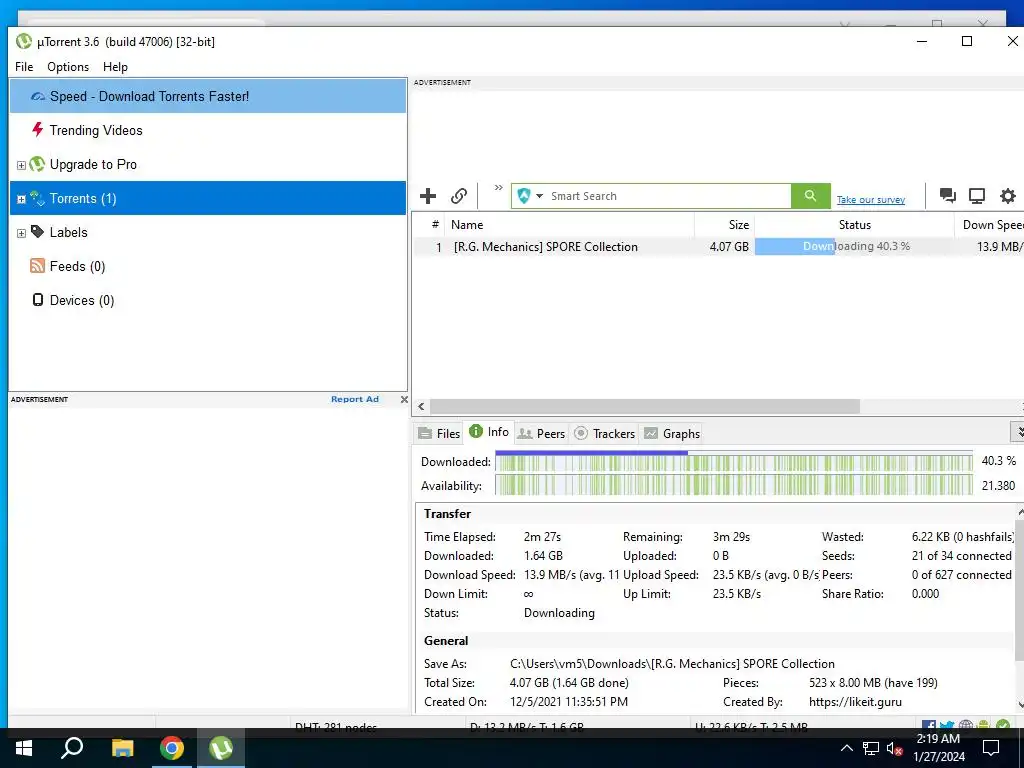Click the Upgrade to Pro uTorrent icon

pos(37,164)
